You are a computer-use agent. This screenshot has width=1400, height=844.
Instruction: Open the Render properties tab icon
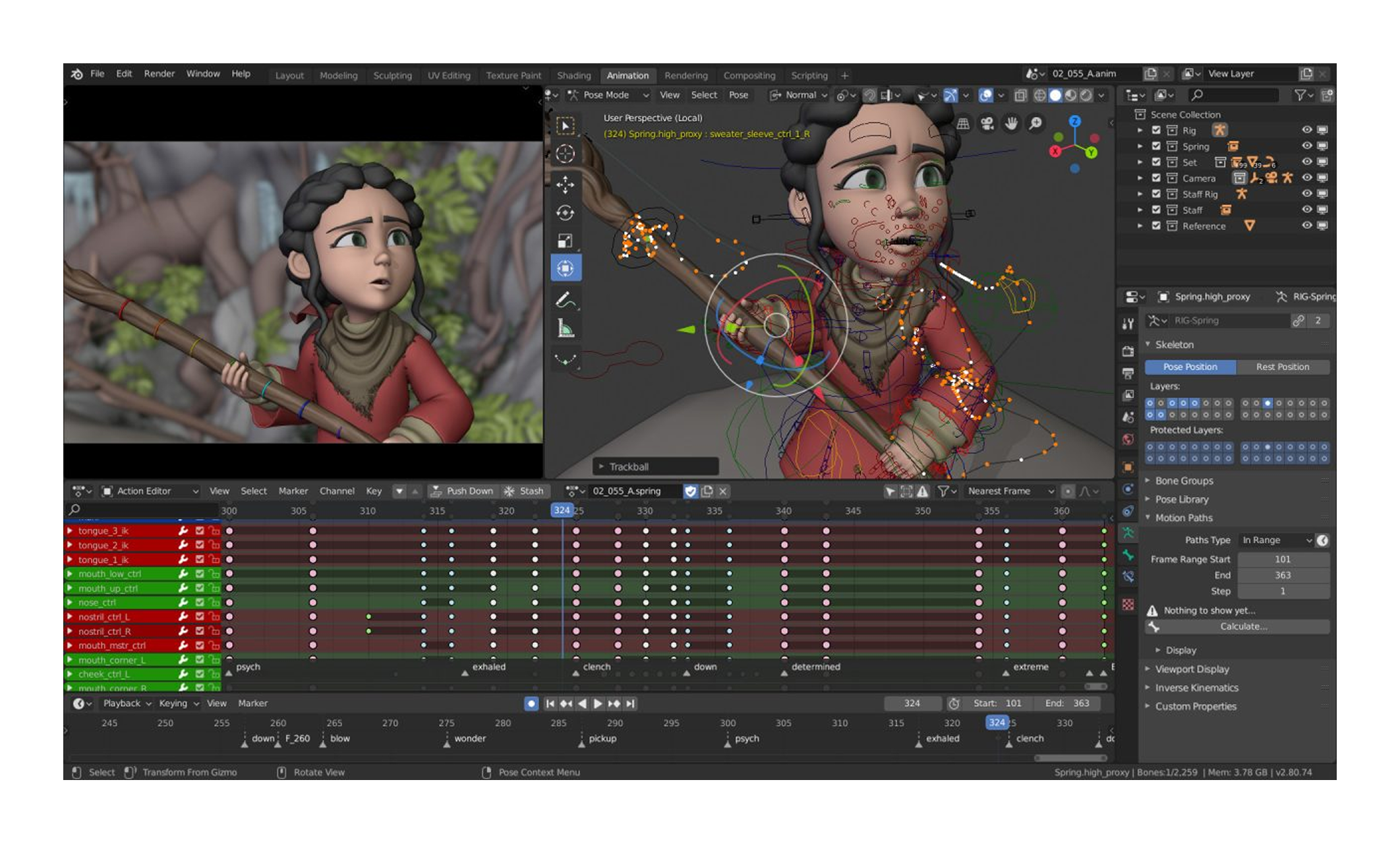coord(1128,351)
